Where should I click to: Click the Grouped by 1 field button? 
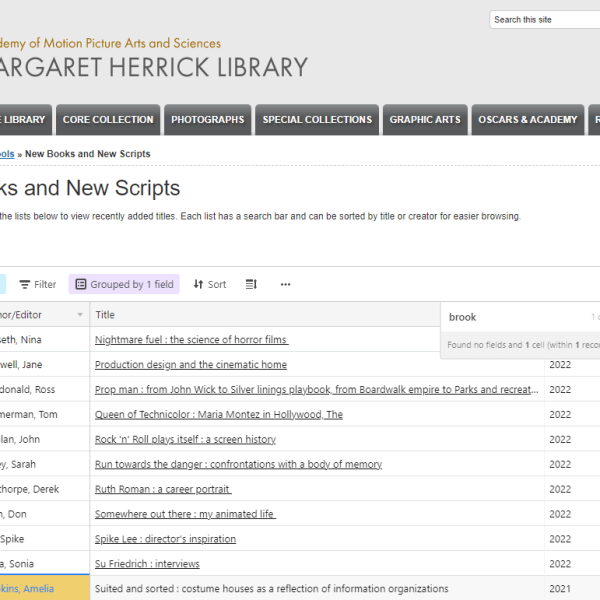click(123, 285)
